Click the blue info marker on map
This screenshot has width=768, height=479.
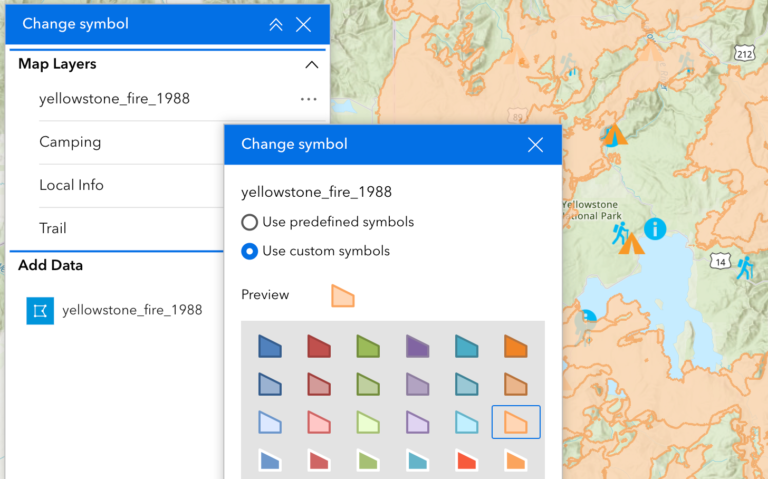pyautogui.click(x=655, y=229)
